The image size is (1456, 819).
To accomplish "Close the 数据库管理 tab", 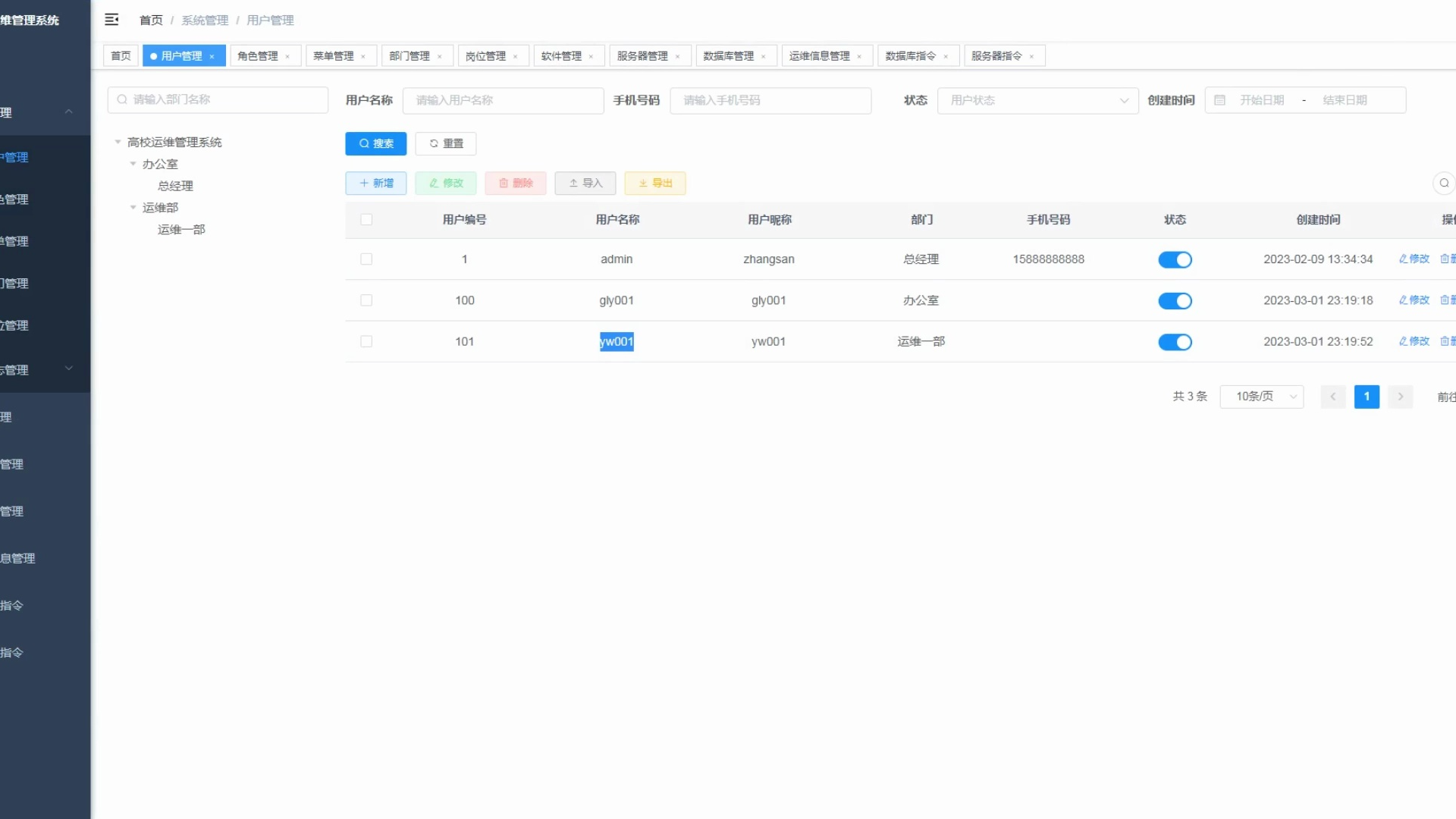I will coord(763,56).
